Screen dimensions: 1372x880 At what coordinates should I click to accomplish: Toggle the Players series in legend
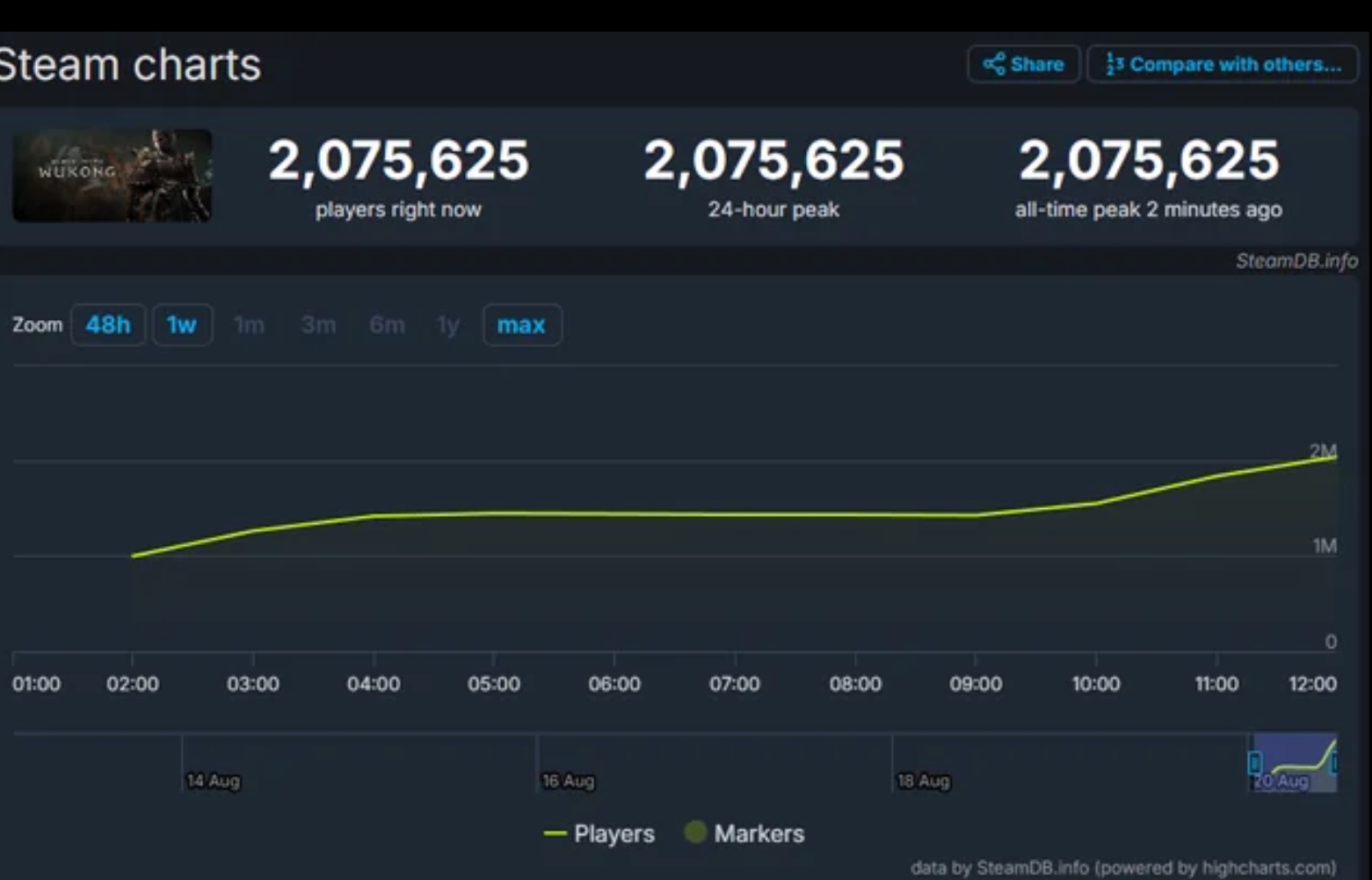pyautogui.click(x=599, y=833)
